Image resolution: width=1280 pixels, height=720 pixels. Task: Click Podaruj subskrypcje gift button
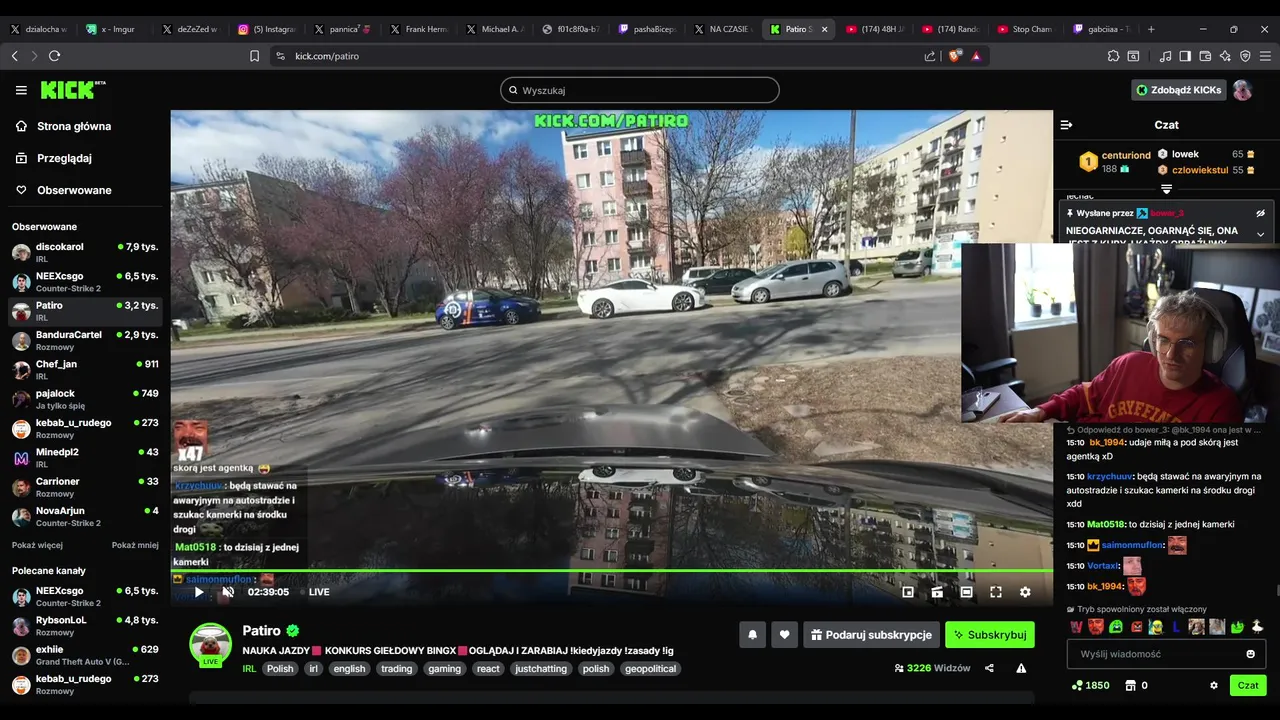(x=871, y=635)
